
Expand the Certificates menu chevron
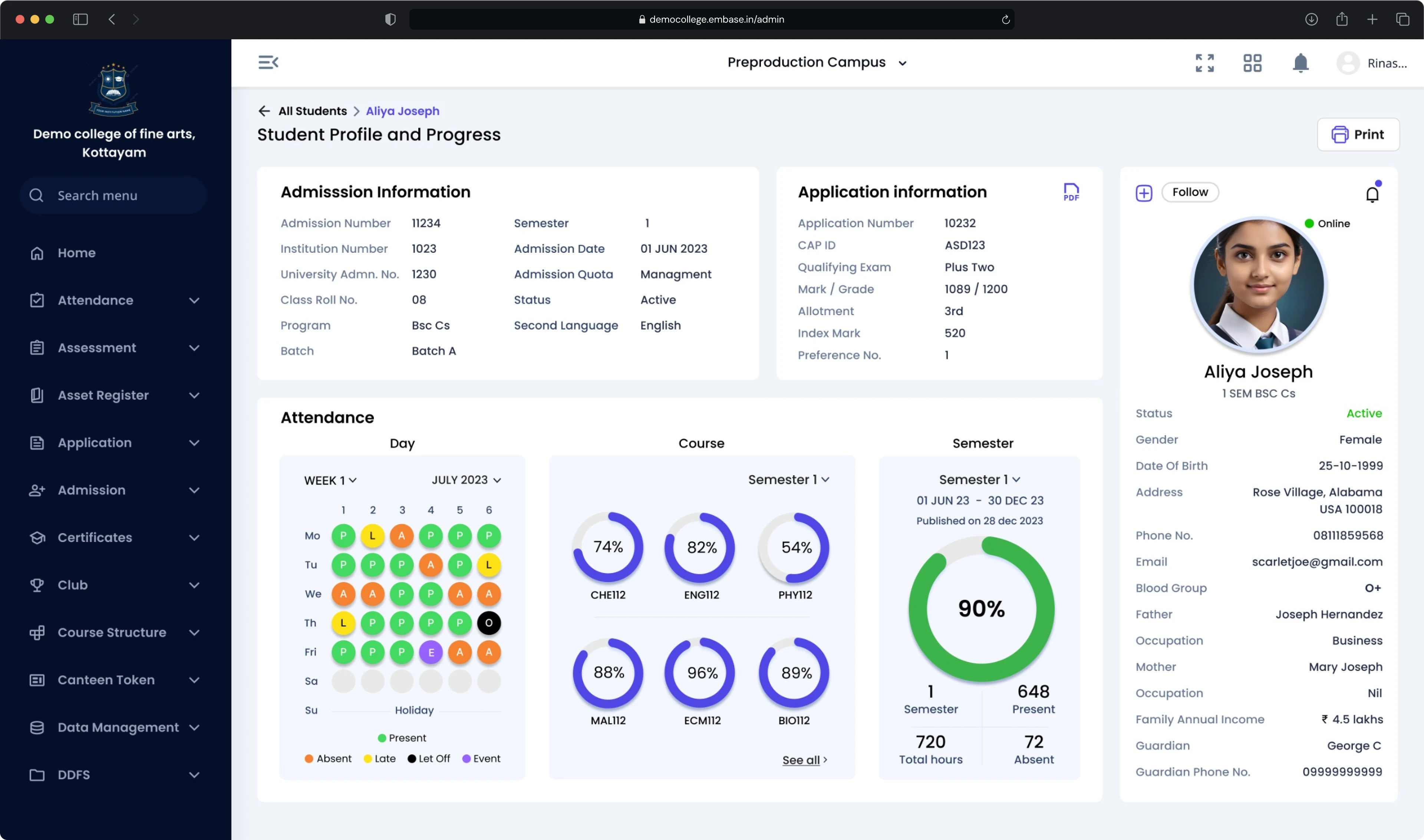[194, 538]
